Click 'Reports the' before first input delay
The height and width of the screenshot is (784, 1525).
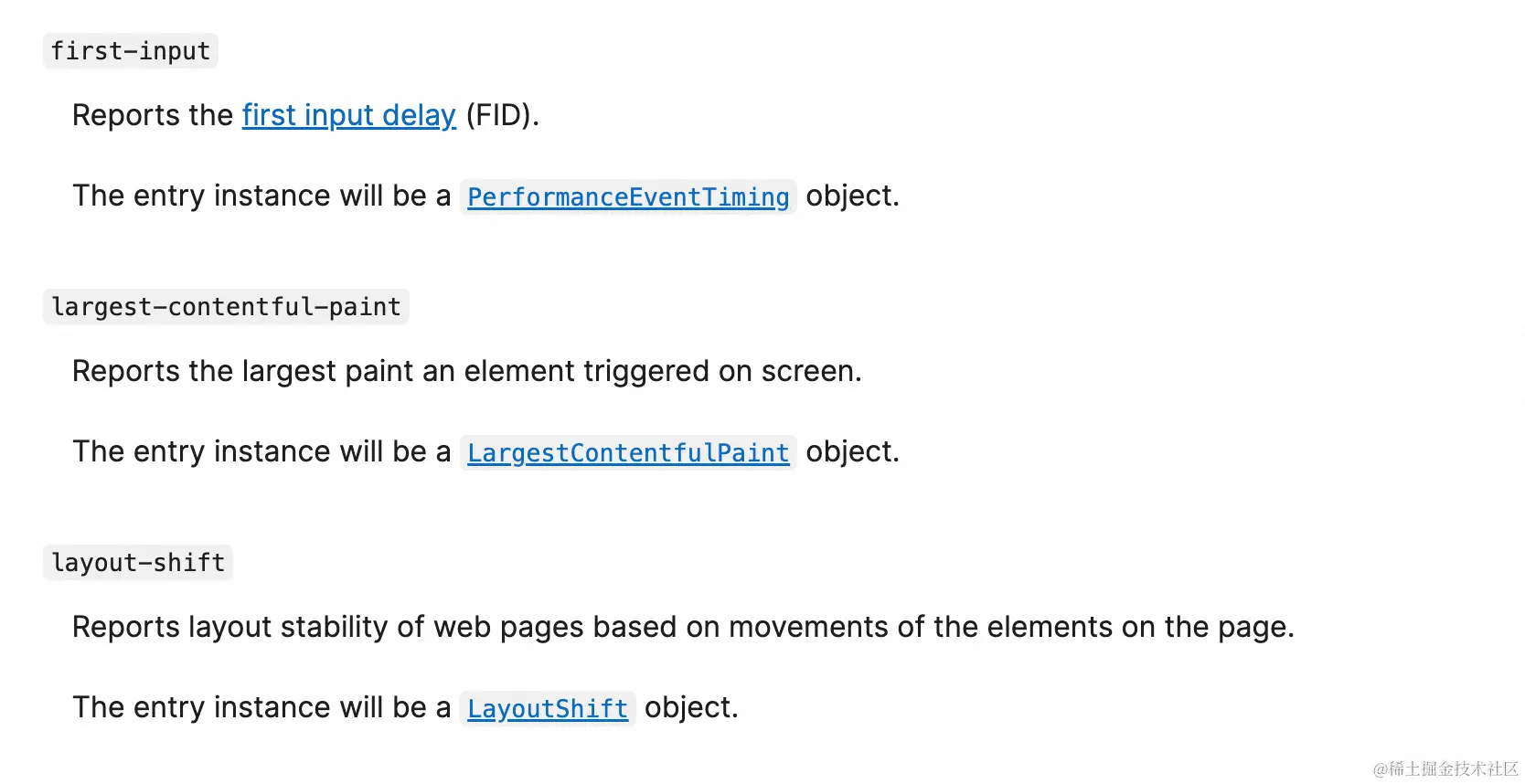[x=153, y=116]
